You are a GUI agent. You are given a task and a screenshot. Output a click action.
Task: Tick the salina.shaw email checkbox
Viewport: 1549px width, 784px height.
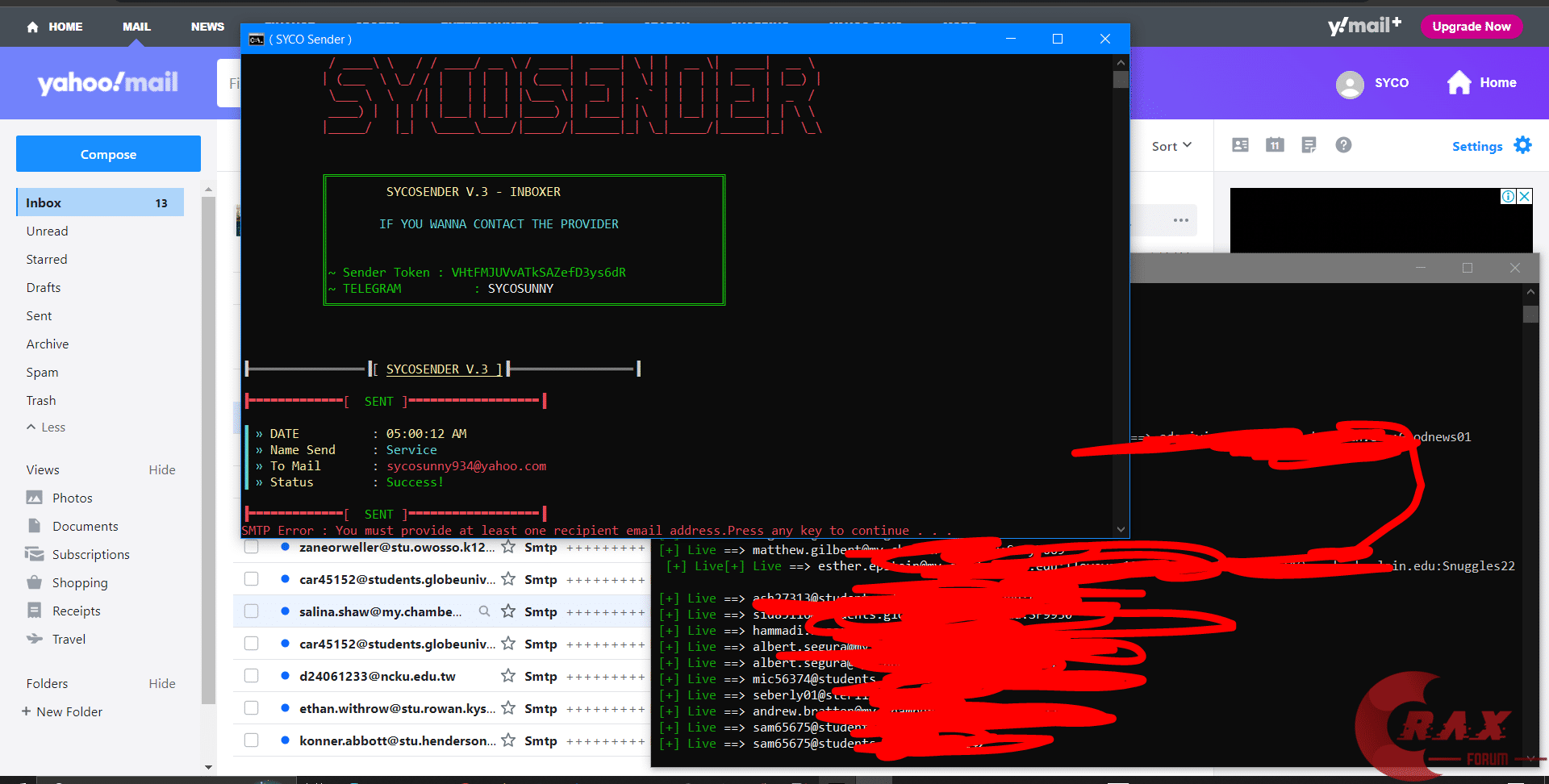click(252, 611)
